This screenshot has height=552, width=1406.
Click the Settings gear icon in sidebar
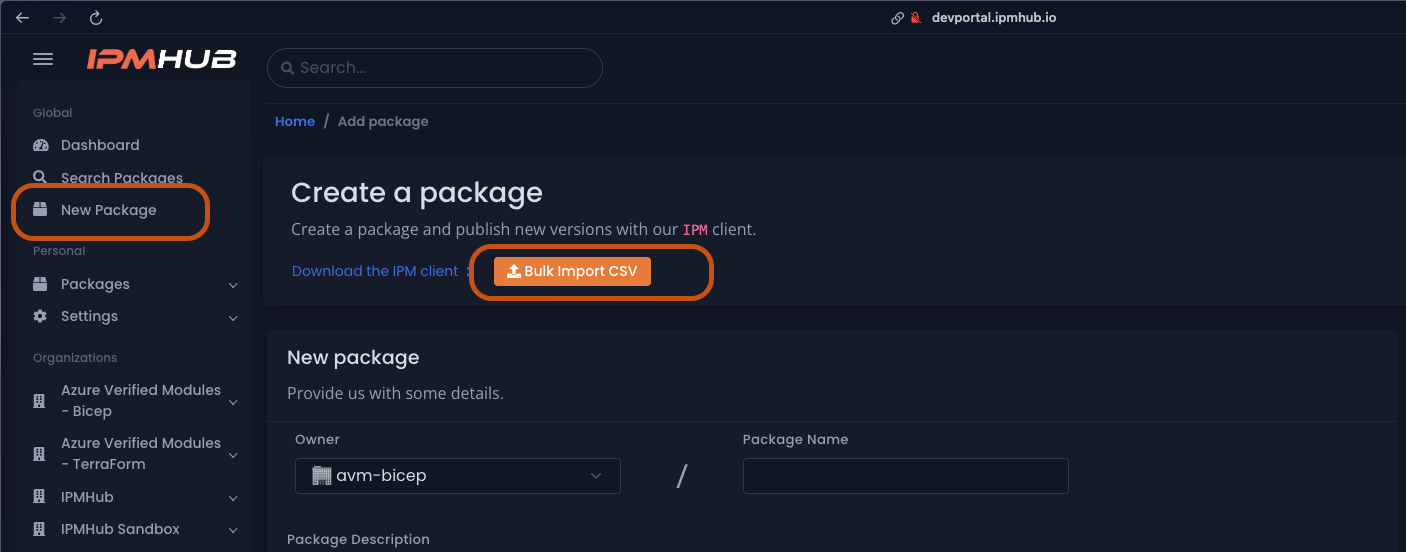[x=41, y=316]
